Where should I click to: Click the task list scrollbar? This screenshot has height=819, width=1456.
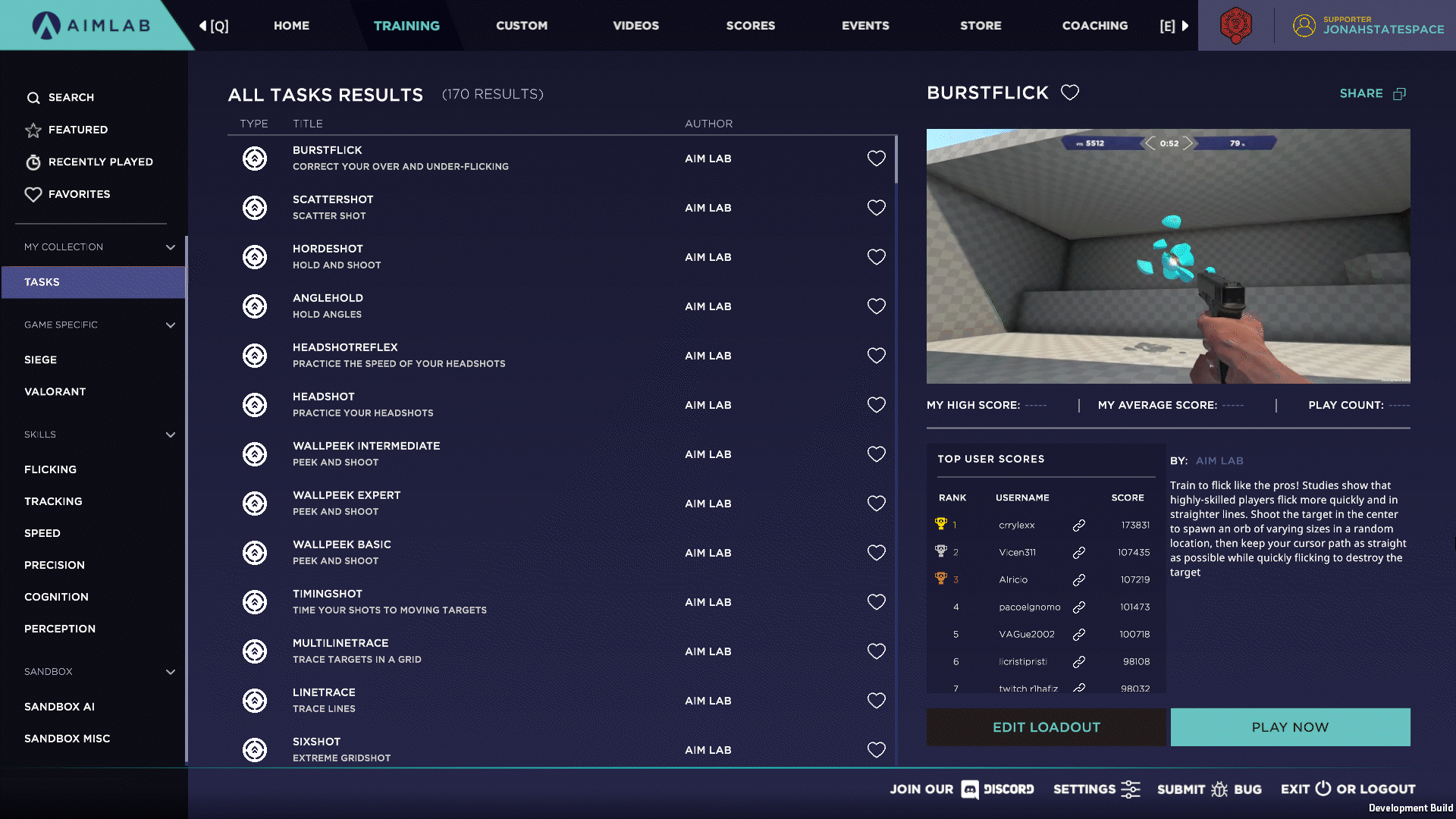coord(896,160)
